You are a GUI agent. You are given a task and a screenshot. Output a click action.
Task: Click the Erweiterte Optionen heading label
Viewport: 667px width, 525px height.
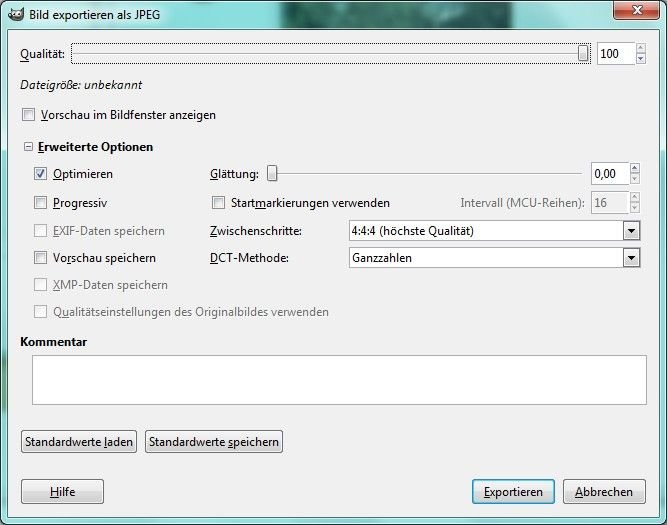coord(95,147)
